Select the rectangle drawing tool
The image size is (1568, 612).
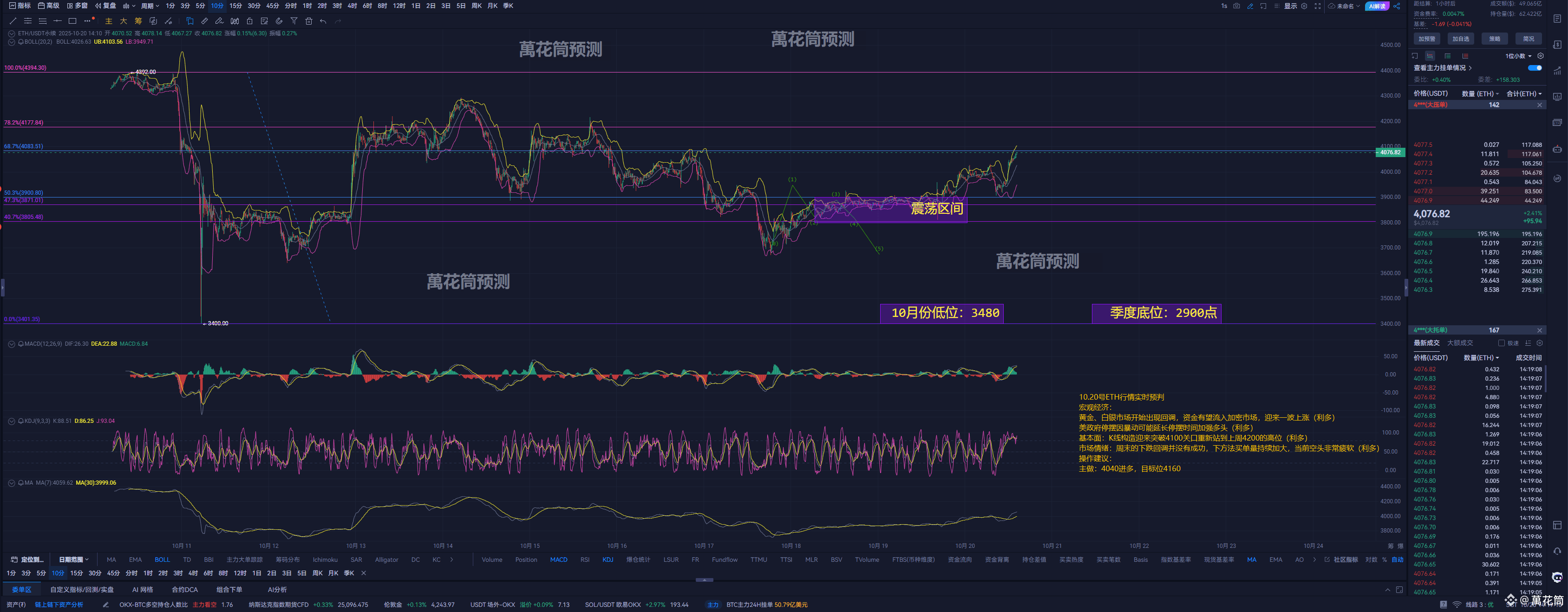pos(72,21)
